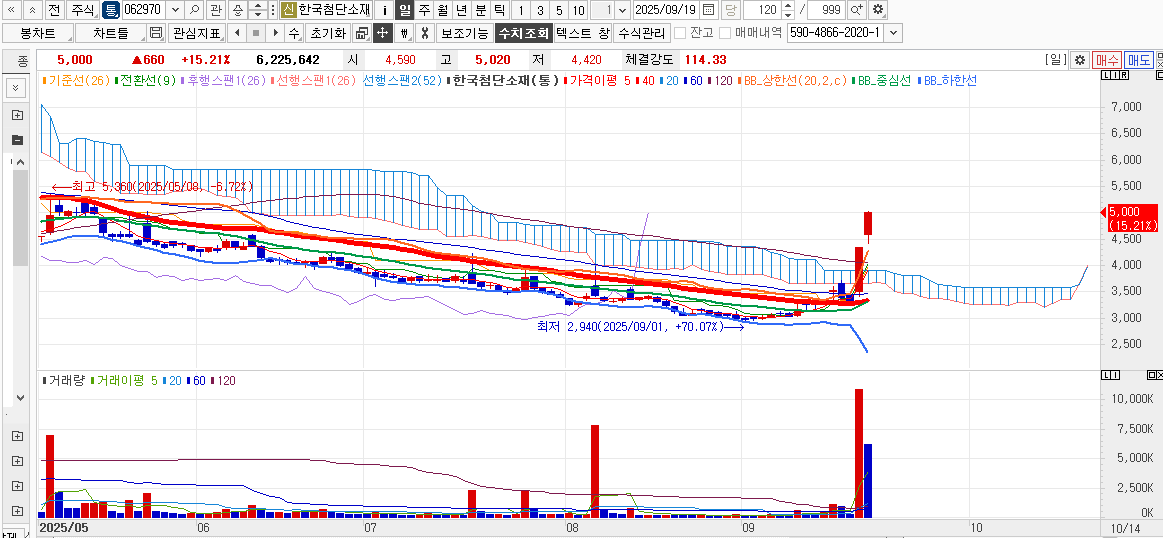Screen dimensions: 1163x538
Task: Click the stock code search magnifier icon
Action: (194, 10)
